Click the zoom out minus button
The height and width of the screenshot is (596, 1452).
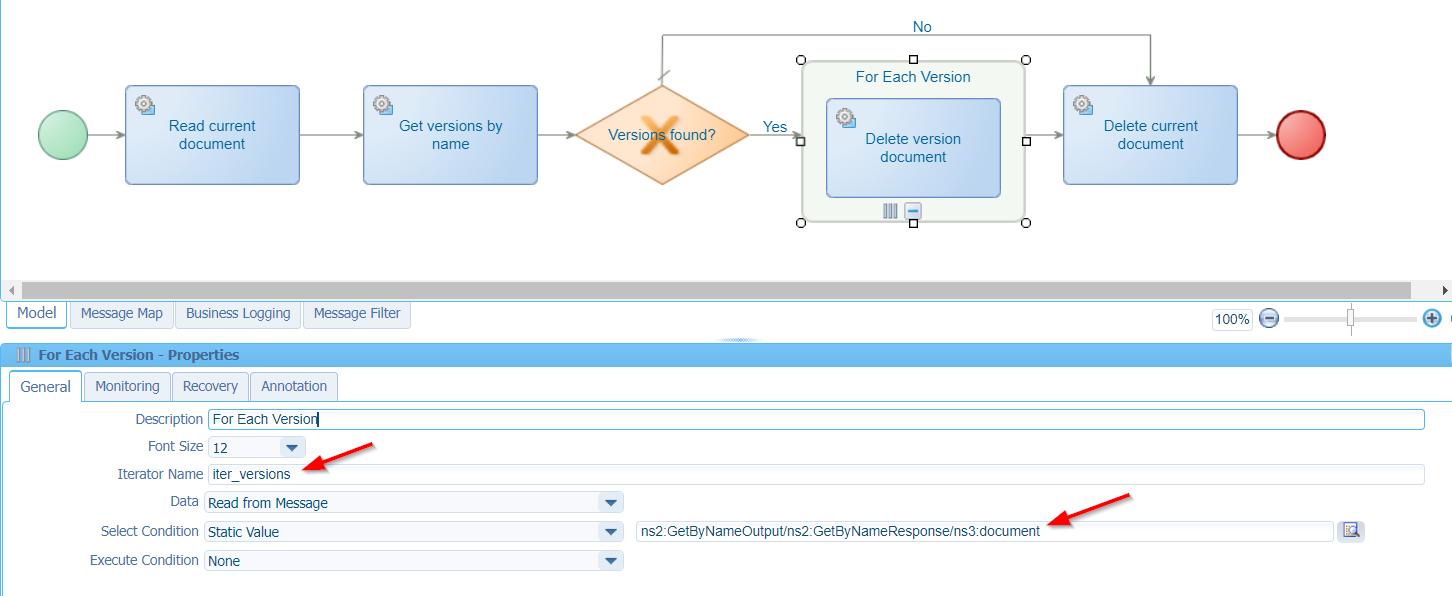pyautogui.click(x=1269, y=319)
